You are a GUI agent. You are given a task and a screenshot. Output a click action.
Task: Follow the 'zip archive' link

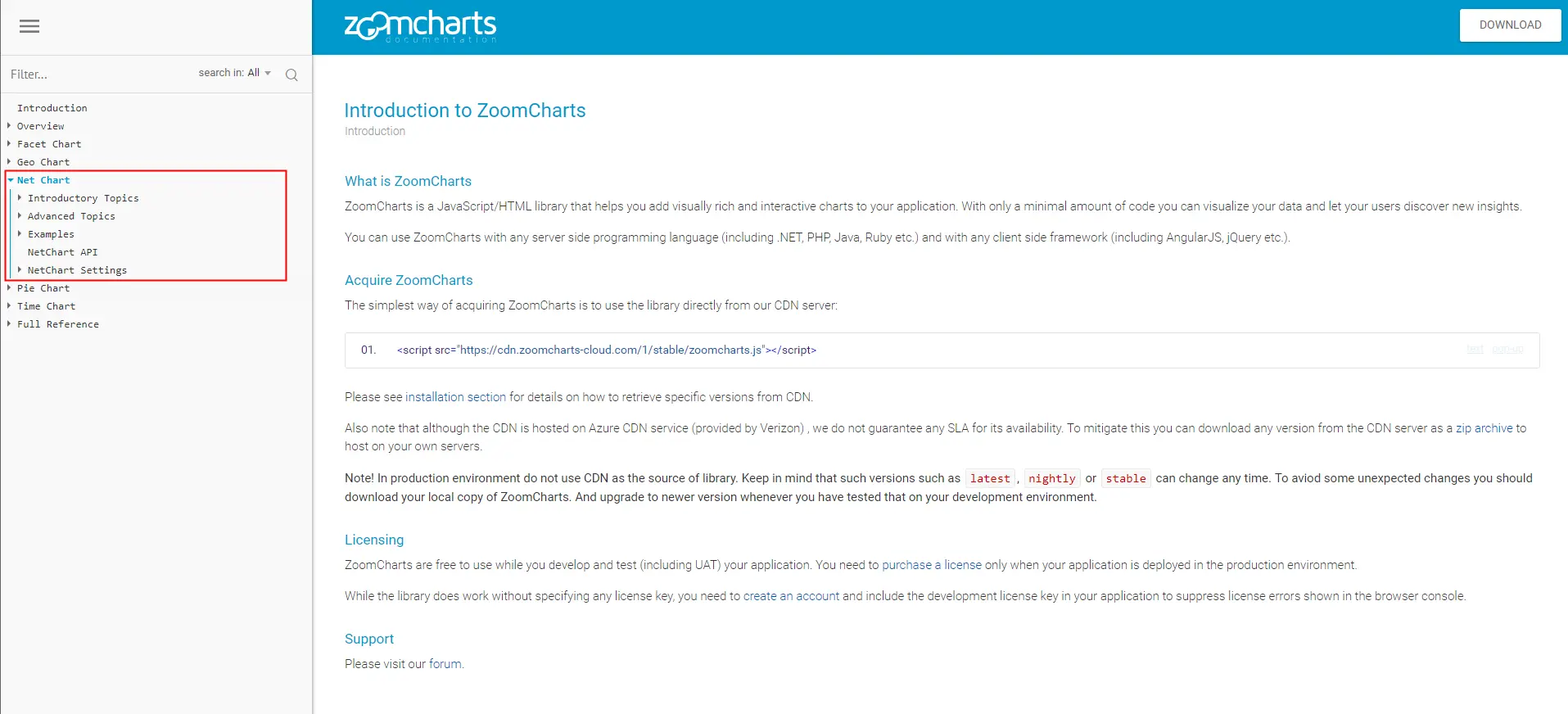[x=1484, y=428]
